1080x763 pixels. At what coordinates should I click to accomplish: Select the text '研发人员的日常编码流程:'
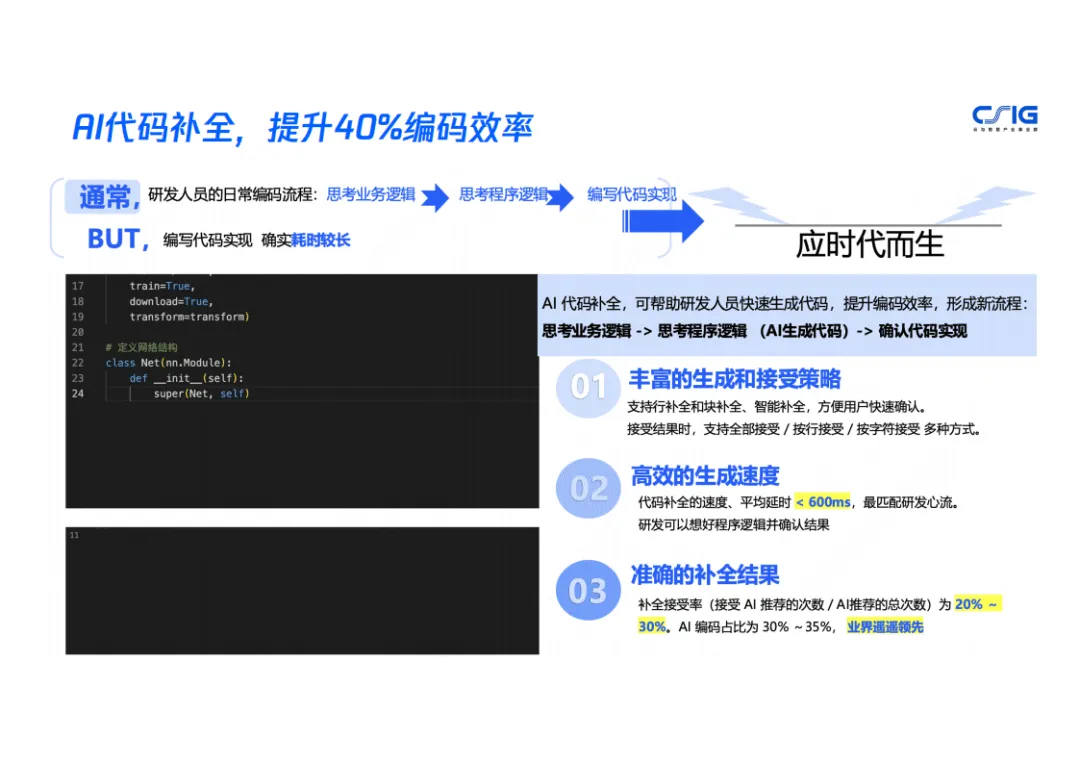pyautogui.click(x=233, y=195)
